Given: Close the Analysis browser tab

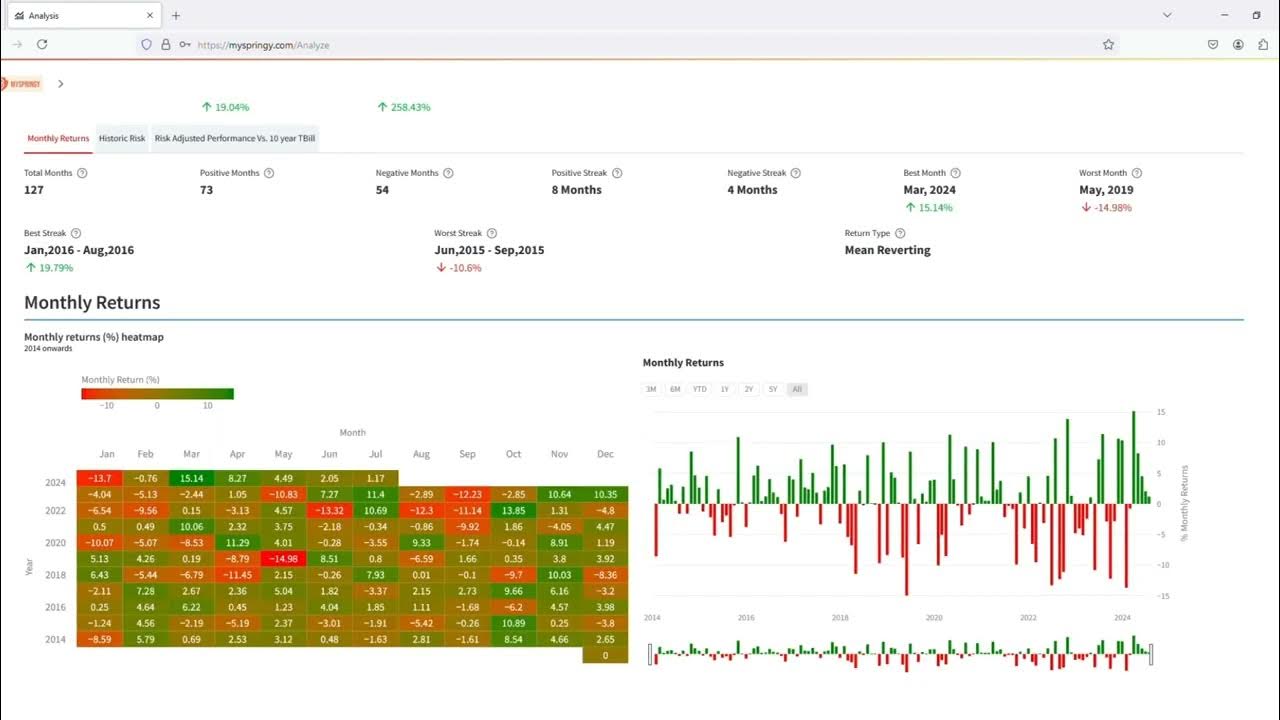Looking at the screenshot, I should pyautogui.click(x=151, y=16).
